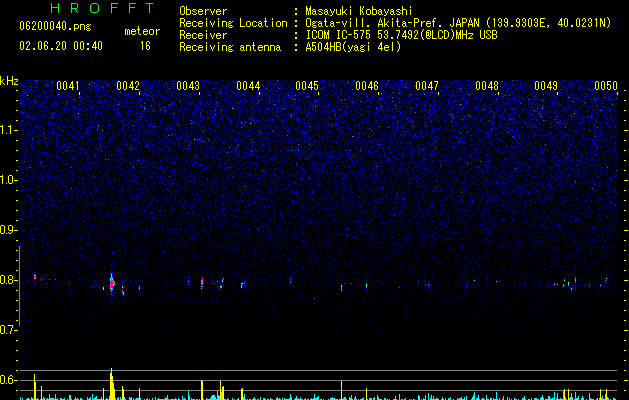Click the Observer field label

[203, 11]
